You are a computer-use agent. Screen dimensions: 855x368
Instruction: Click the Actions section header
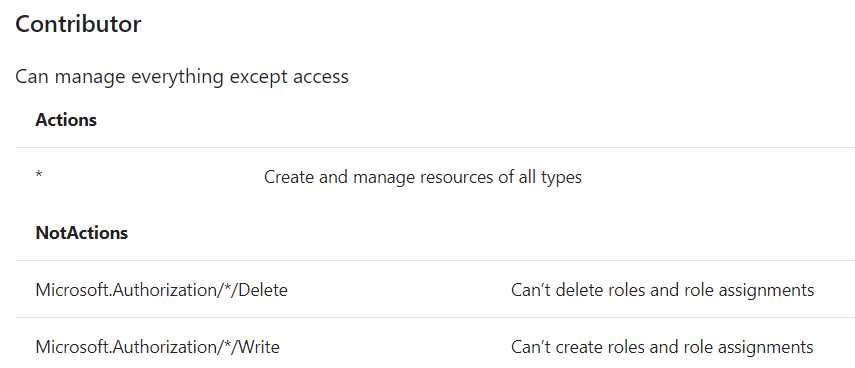[x=66, y=120]
